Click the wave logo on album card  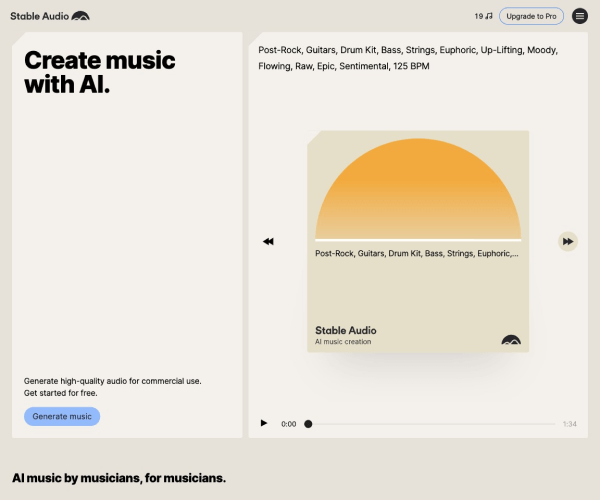pyautogui.click(x=511, y=340)
